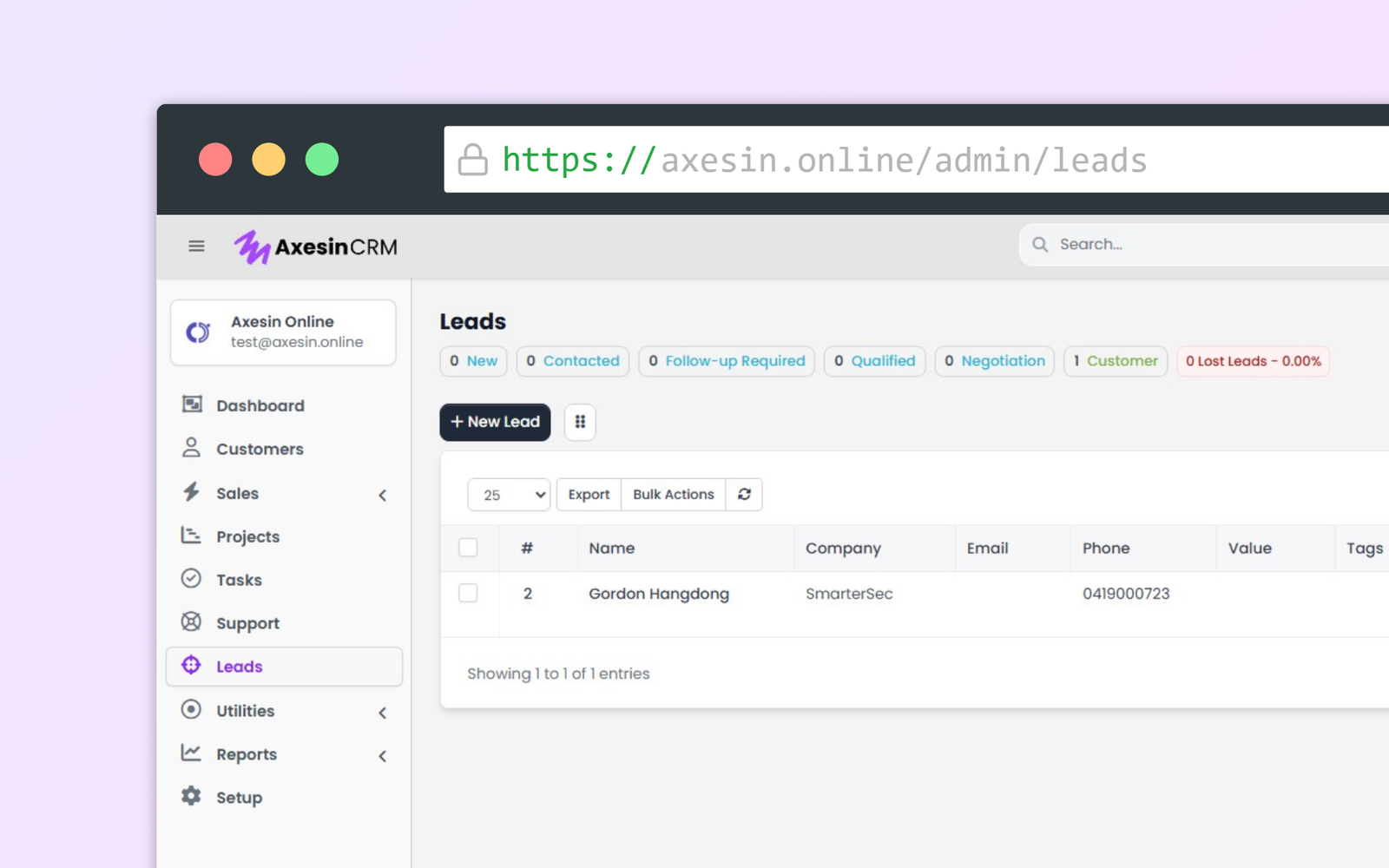This screenshot has height=868, width=1389.
Task: Expand the Sales submenu chevron
Action: (x=383, y=495)
